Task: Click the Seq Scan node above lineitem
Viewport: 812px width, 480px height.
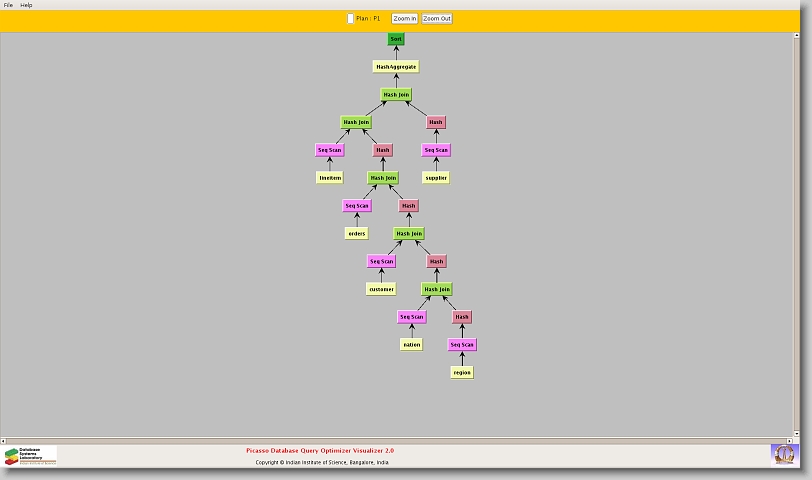Action: pos(330,150)
